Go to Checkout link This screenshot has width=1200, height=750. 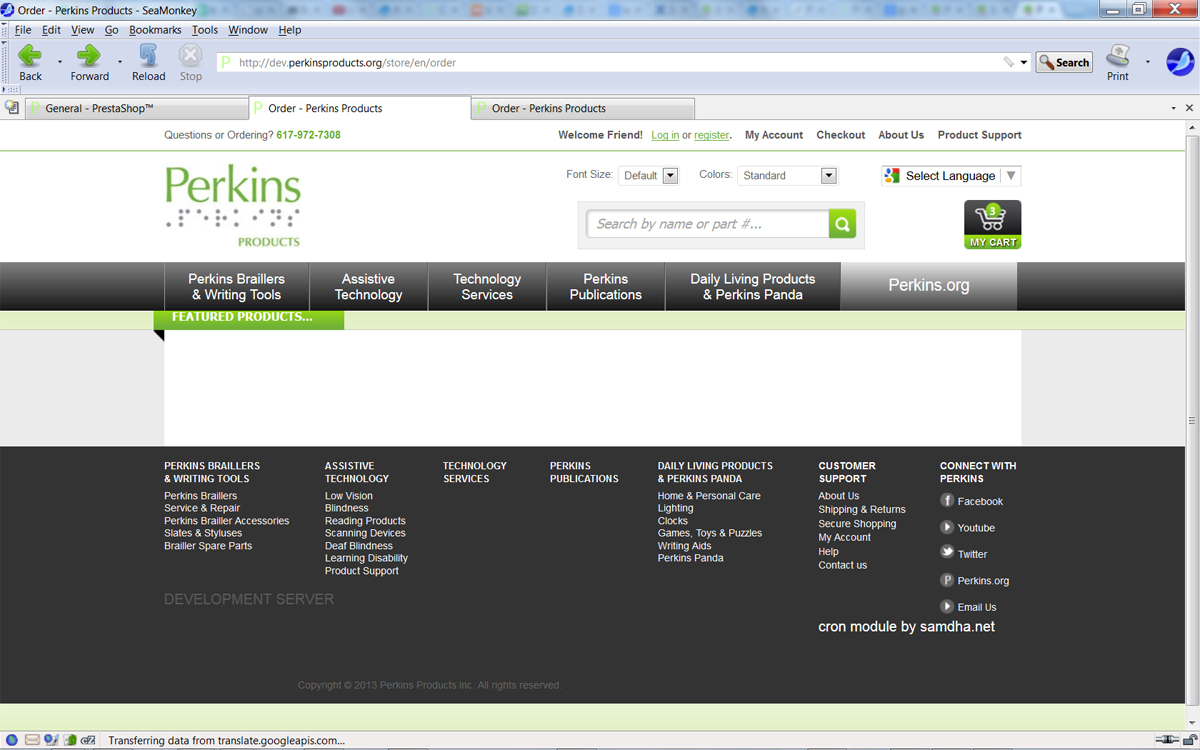[x=841, y=135]
